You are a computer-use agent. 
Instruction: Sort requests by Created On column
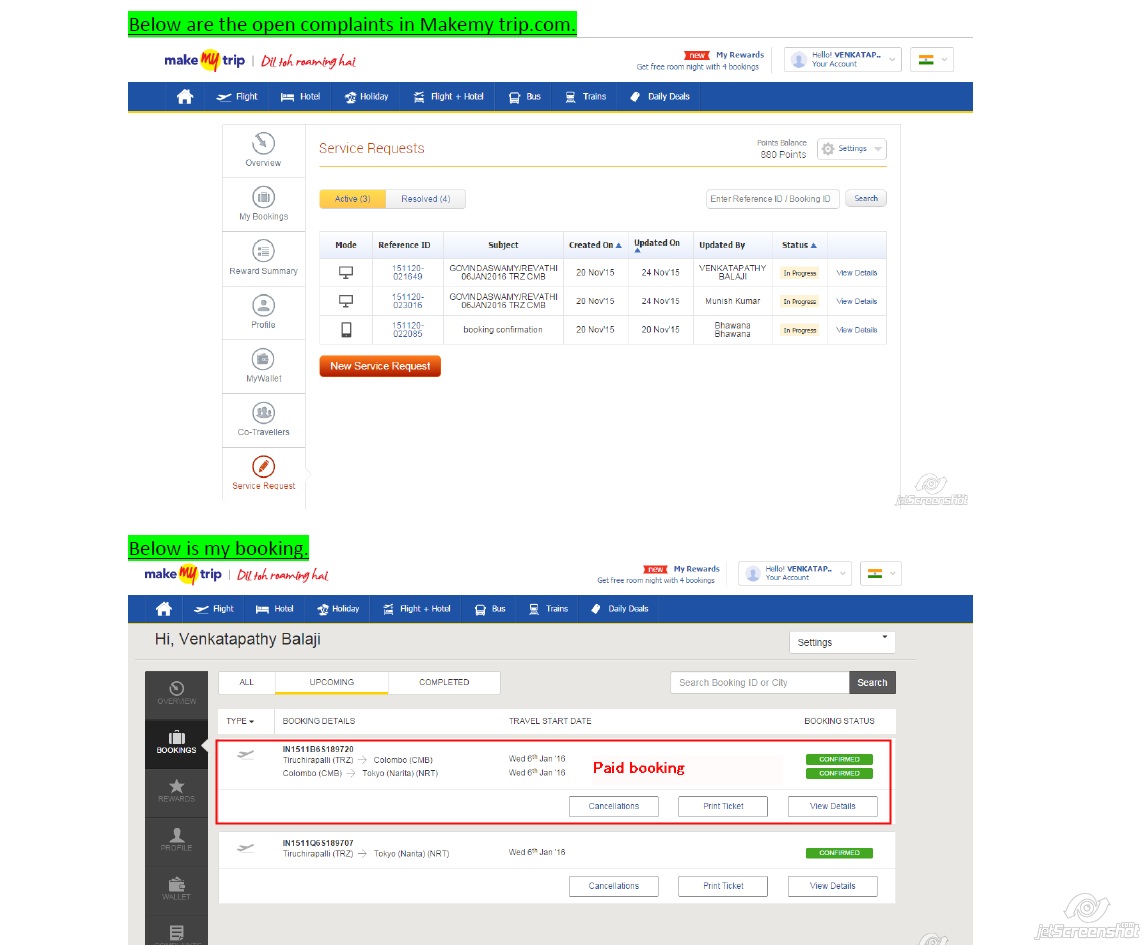595,245
